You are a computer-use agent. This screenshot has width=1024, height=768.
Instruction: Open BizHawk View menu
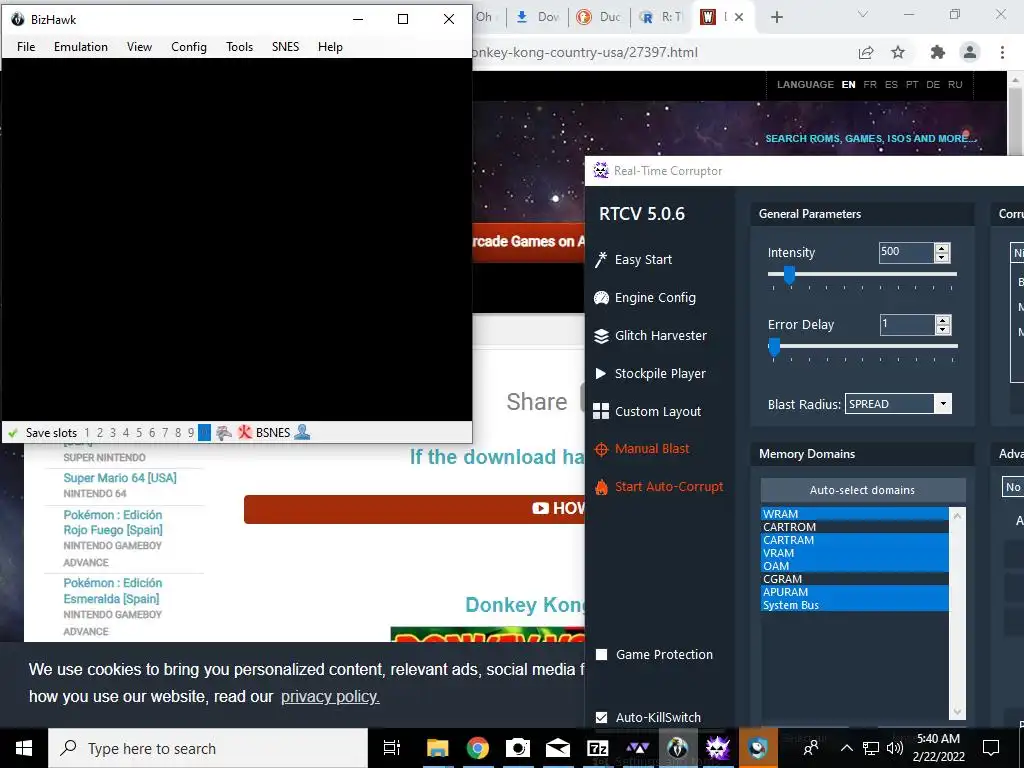pyautogui.click(x=139, y=47)
